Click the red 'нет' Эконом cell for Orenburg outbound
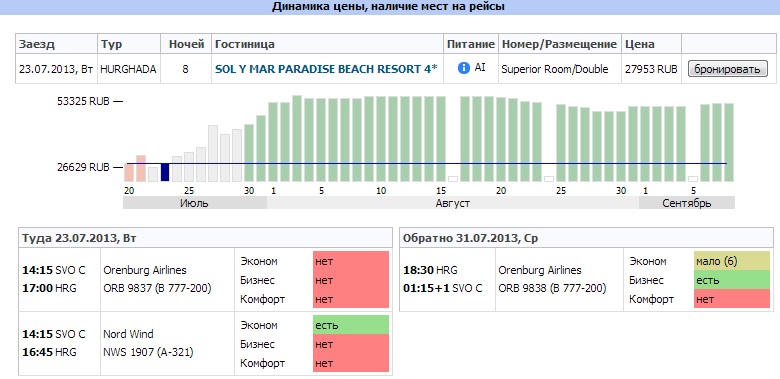This screenshot has height=379, width=780. (x=351, y=261)
